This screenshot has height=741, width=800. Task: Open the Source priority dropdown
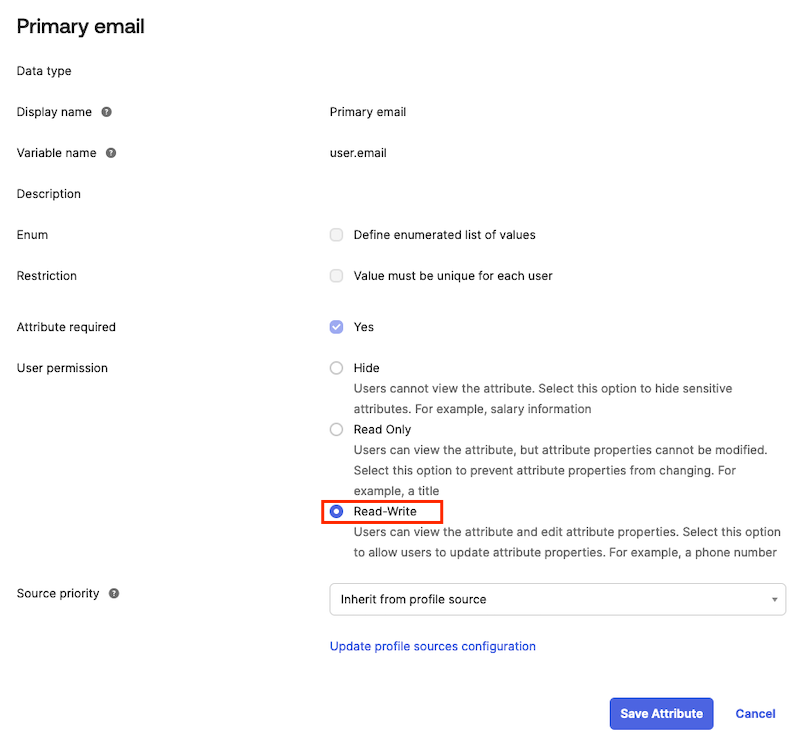(x=555, y=599)
